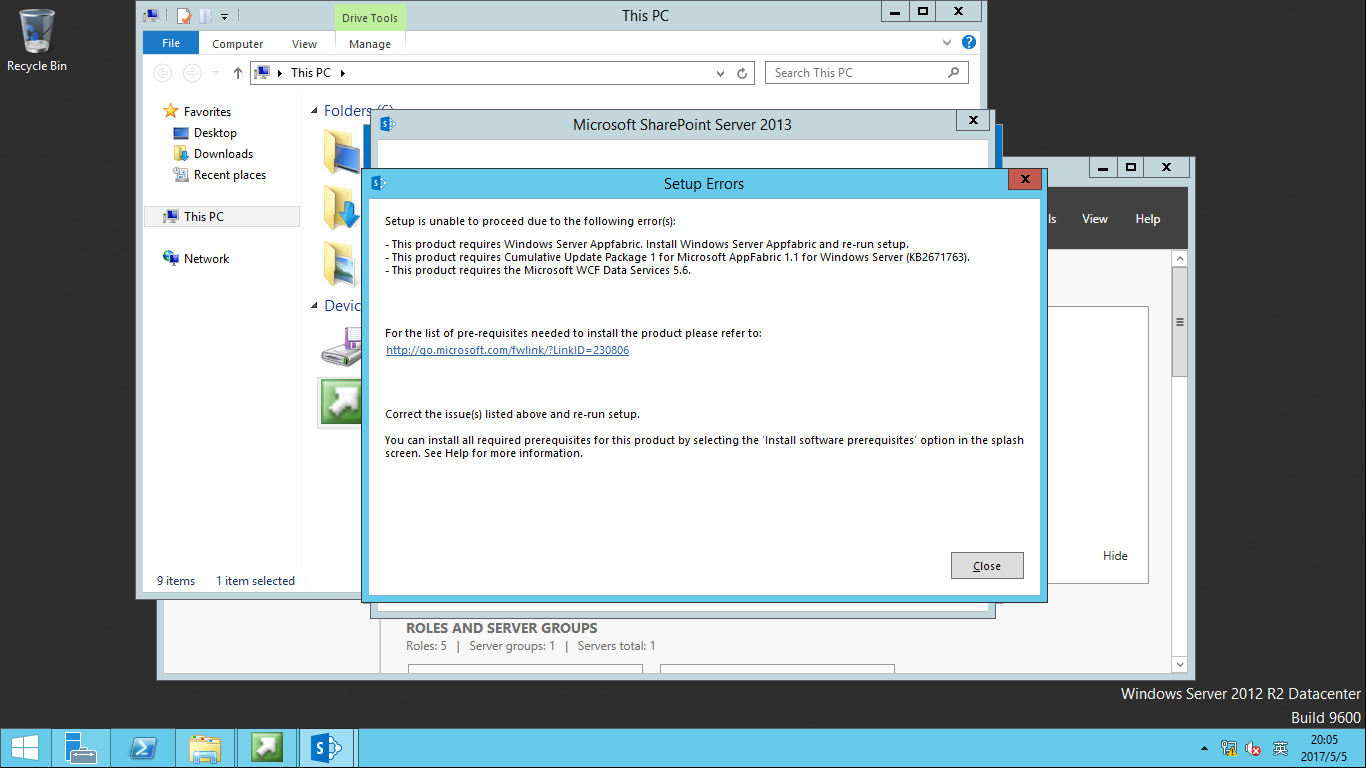Click the Server Manager vertical scrollbar thumb
Screen dimensions: 1366x768
point(1180,322)
